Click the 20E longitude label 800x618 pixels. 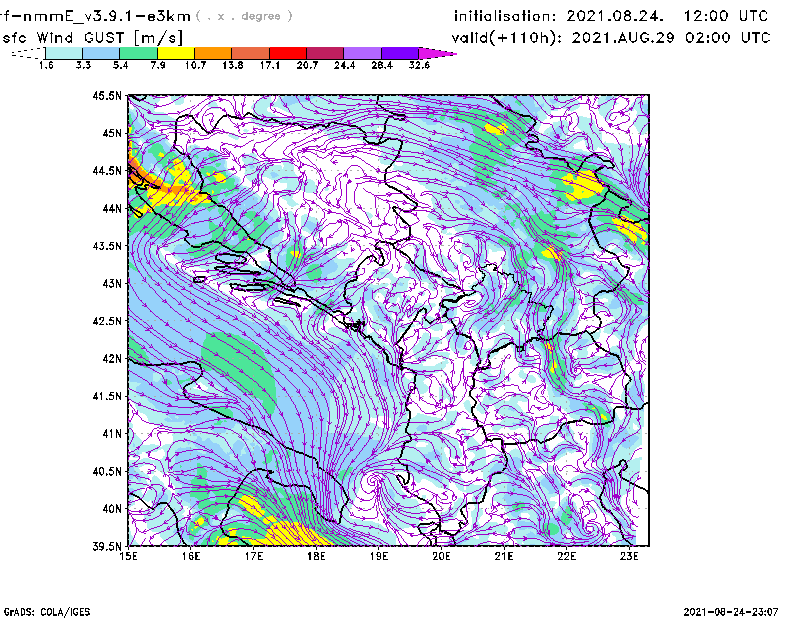point(441,556)
